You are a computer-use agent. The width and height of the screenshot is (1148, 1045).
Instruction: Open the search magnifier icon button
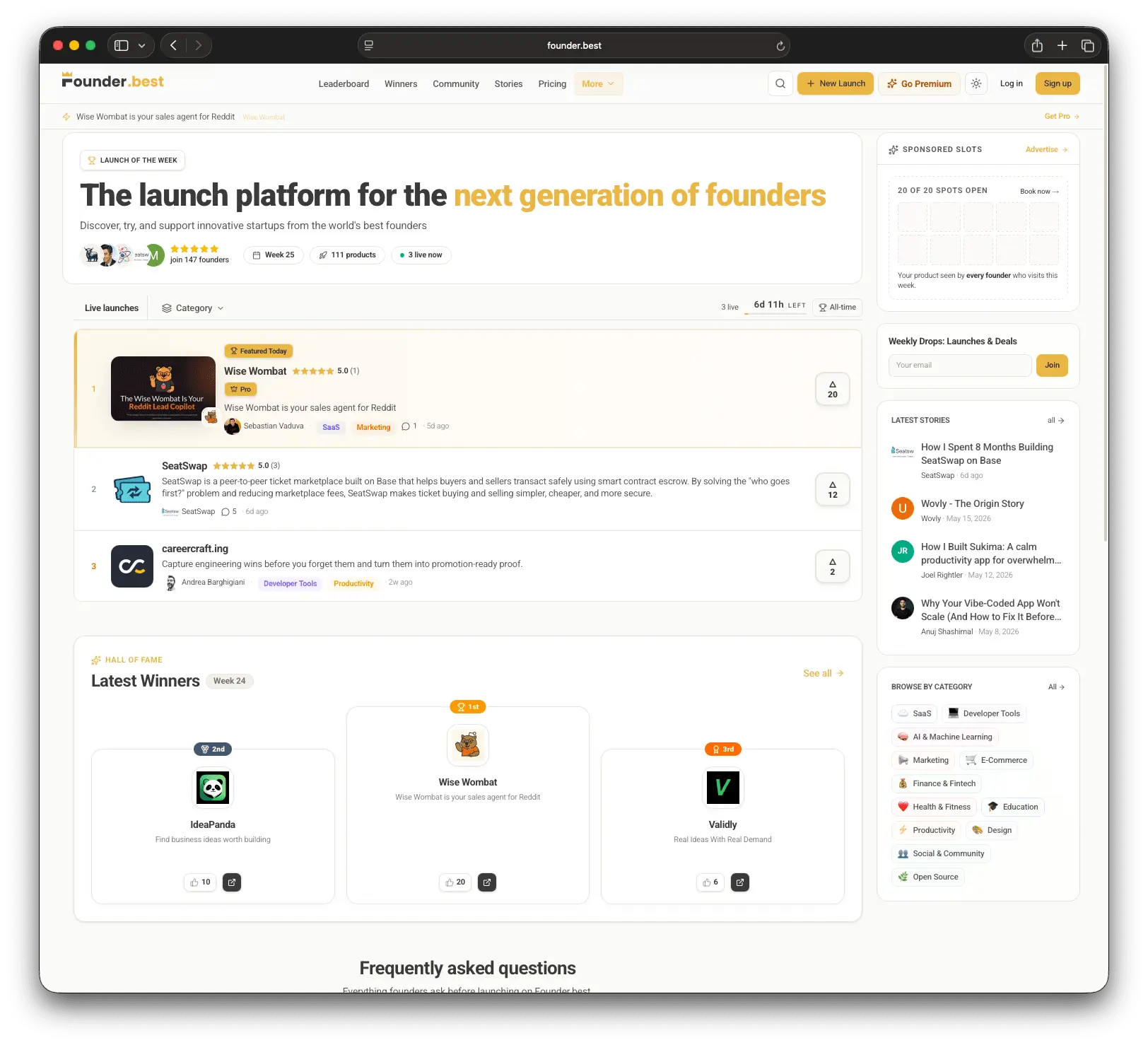[780, 83]
